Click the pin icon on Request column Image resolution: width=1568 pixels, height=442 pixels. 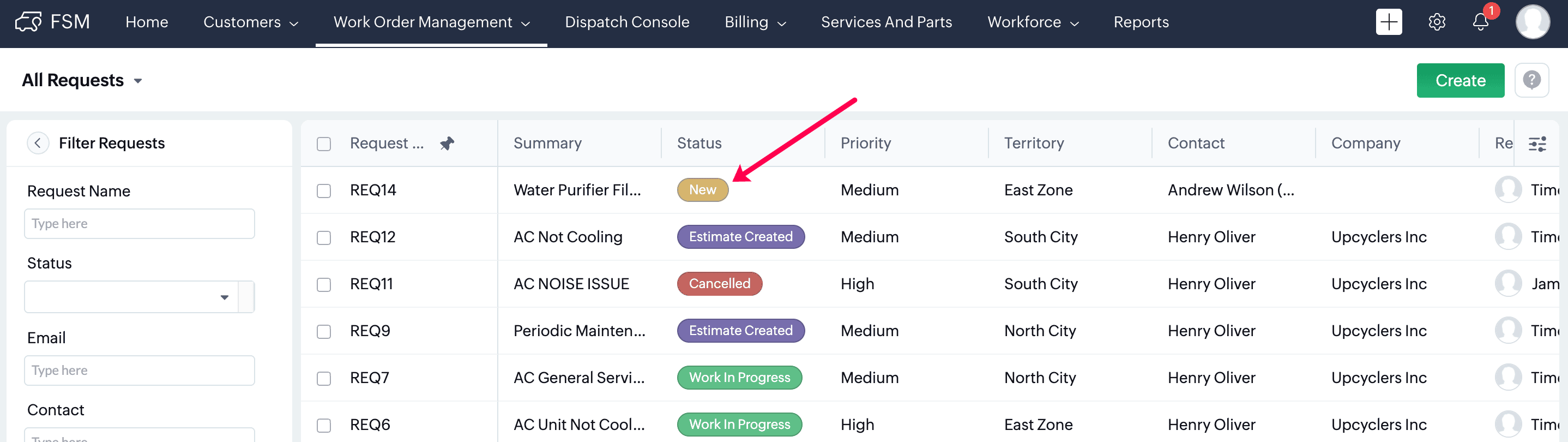pyautogui.click(x=447, y=144)
